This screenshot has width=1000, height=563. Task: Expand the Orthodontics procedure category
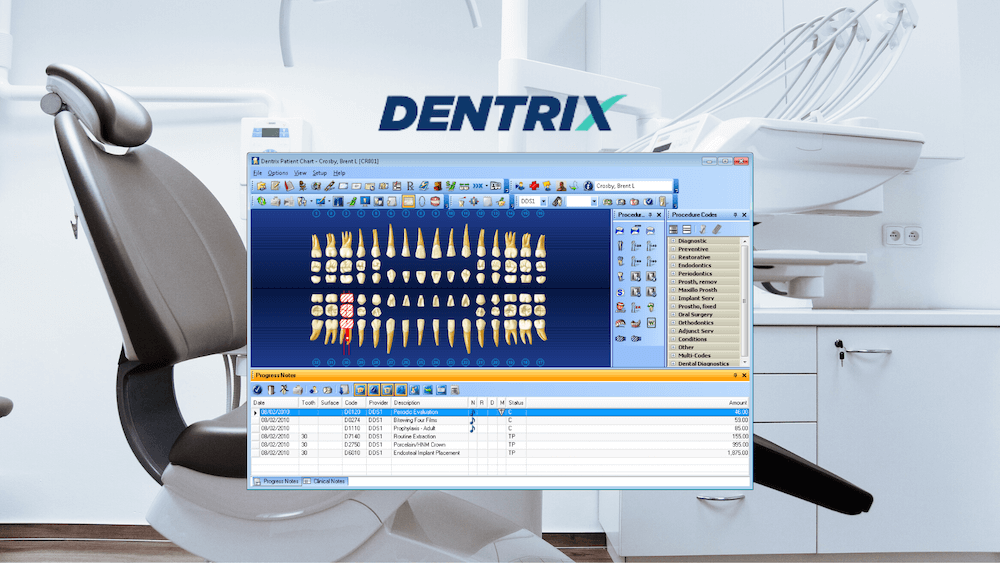click(673, 323)
